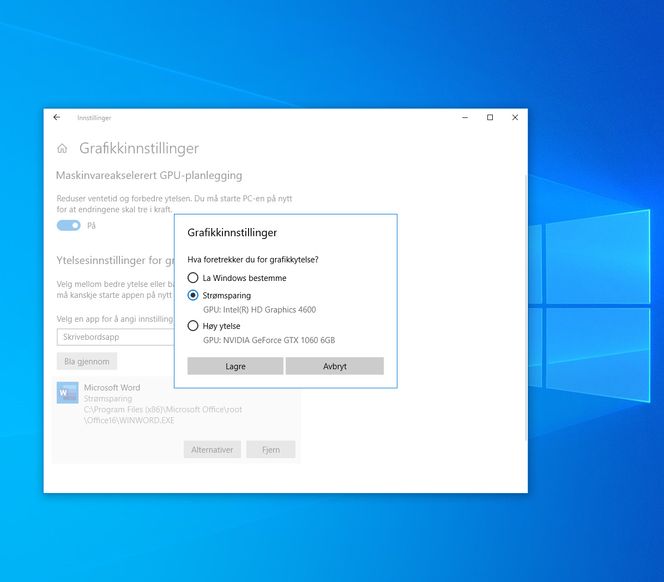Click GPU: NVIDIA GeForce GTX 1060 6GB text
664x582 pixels.
tap(269, 340)
